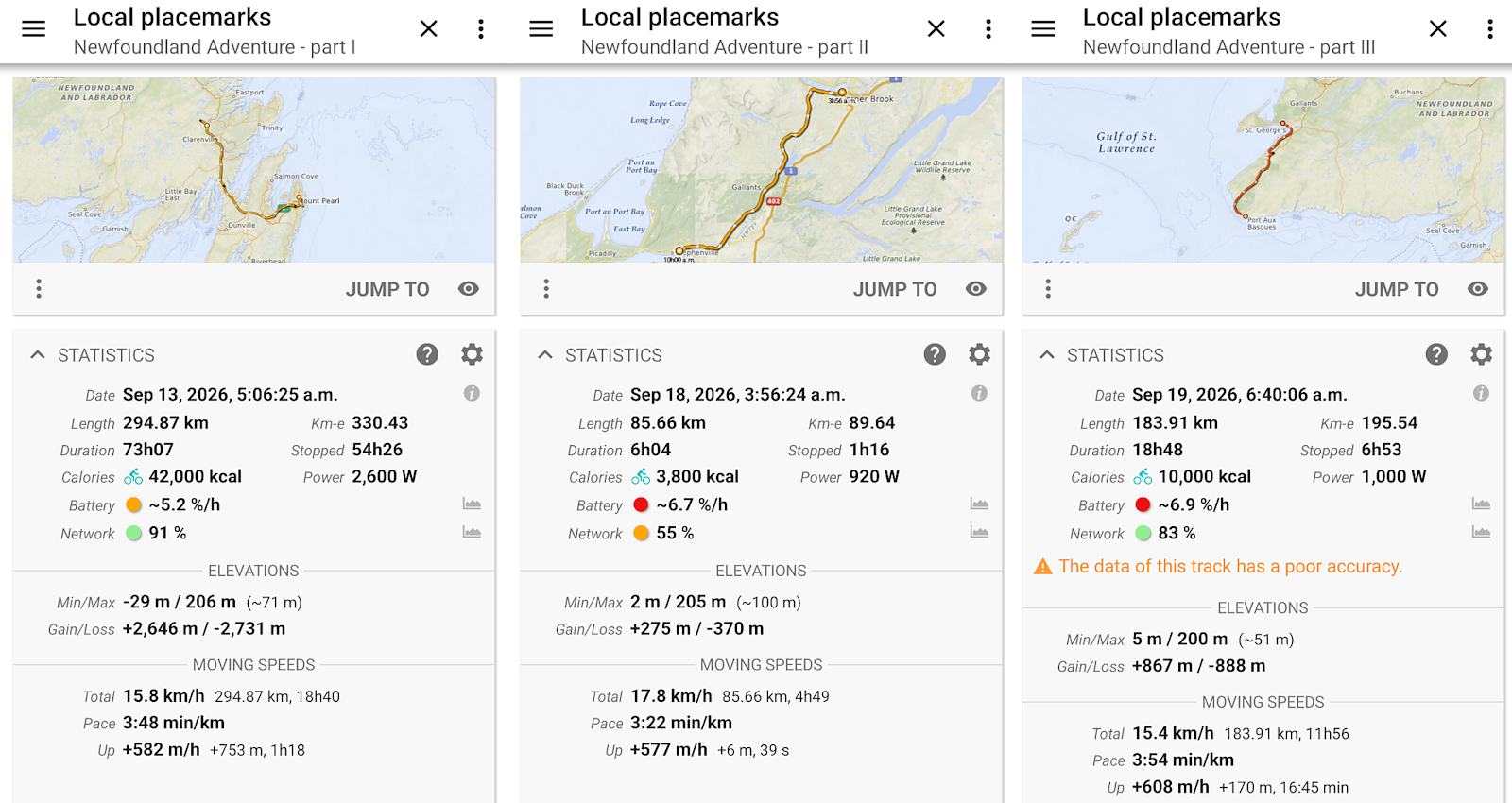Image resolution: width=1512 pixels, height=803 pixels.
Task: Open hamburger menu in part II panel
Action: point(541,29)
